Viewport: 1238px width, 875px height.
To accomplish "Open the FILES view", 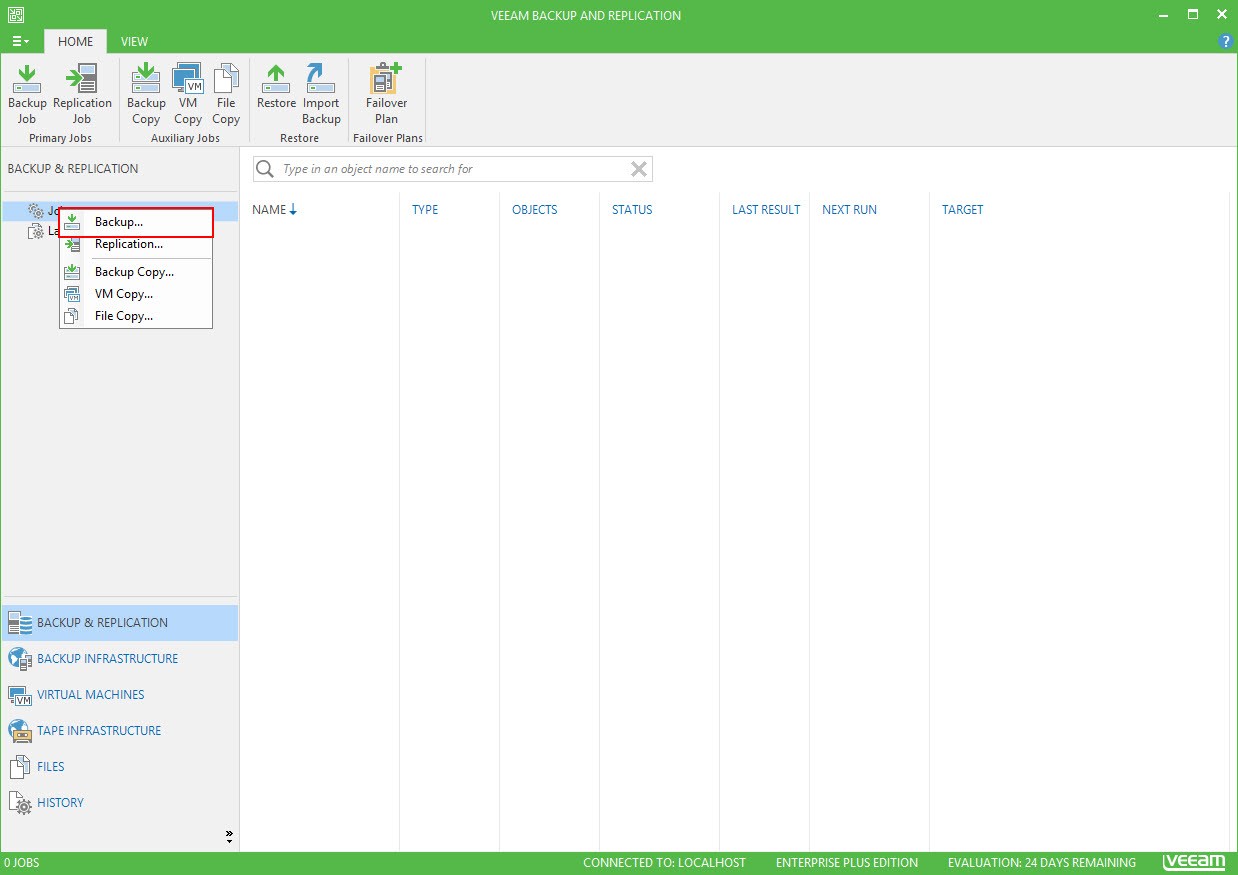I will coord(120,767).
